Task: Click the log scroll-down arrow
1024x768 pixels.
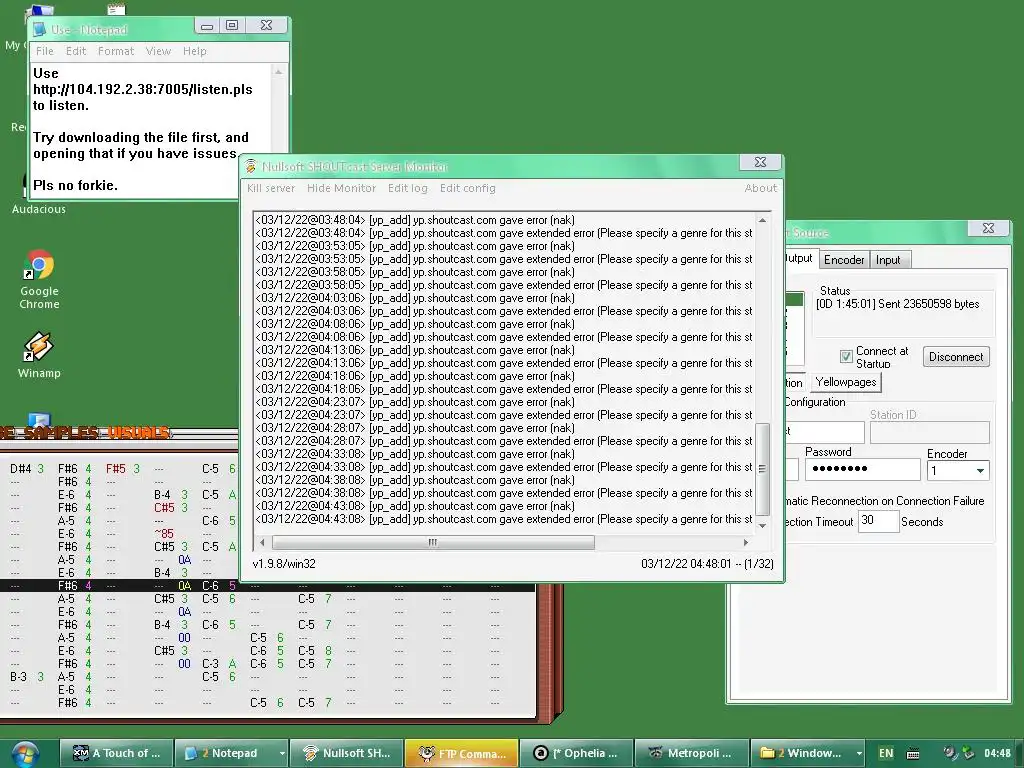Action: (x=761, y=525)
